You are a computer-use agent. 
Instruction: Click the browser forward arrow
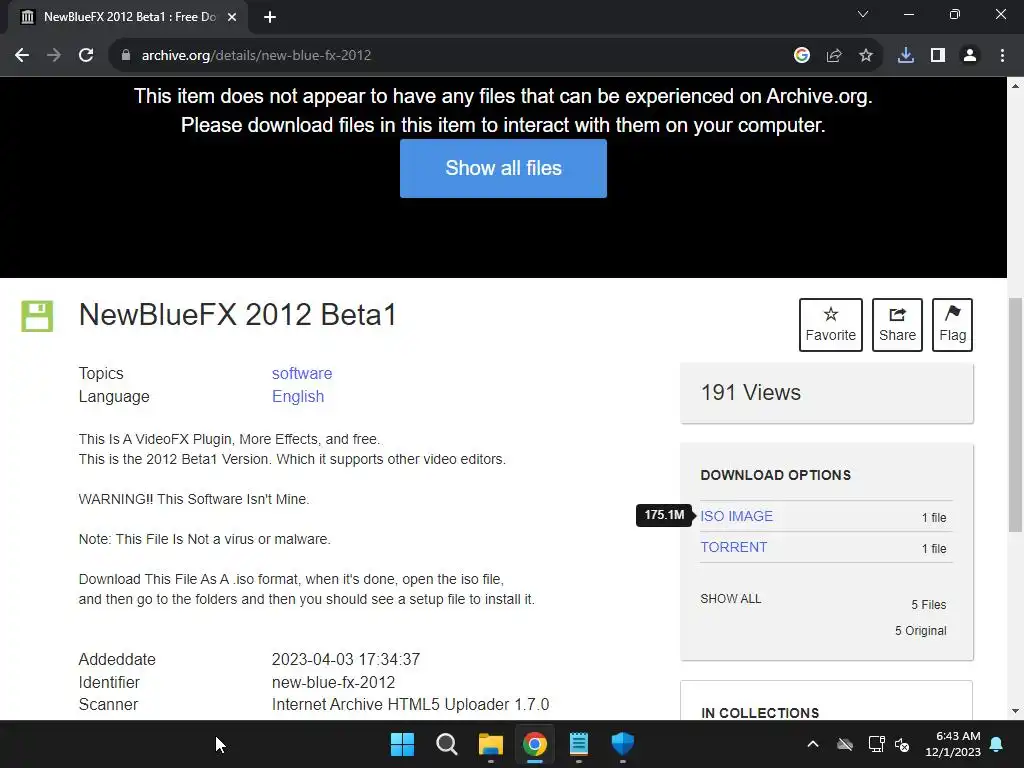point(54,56)
